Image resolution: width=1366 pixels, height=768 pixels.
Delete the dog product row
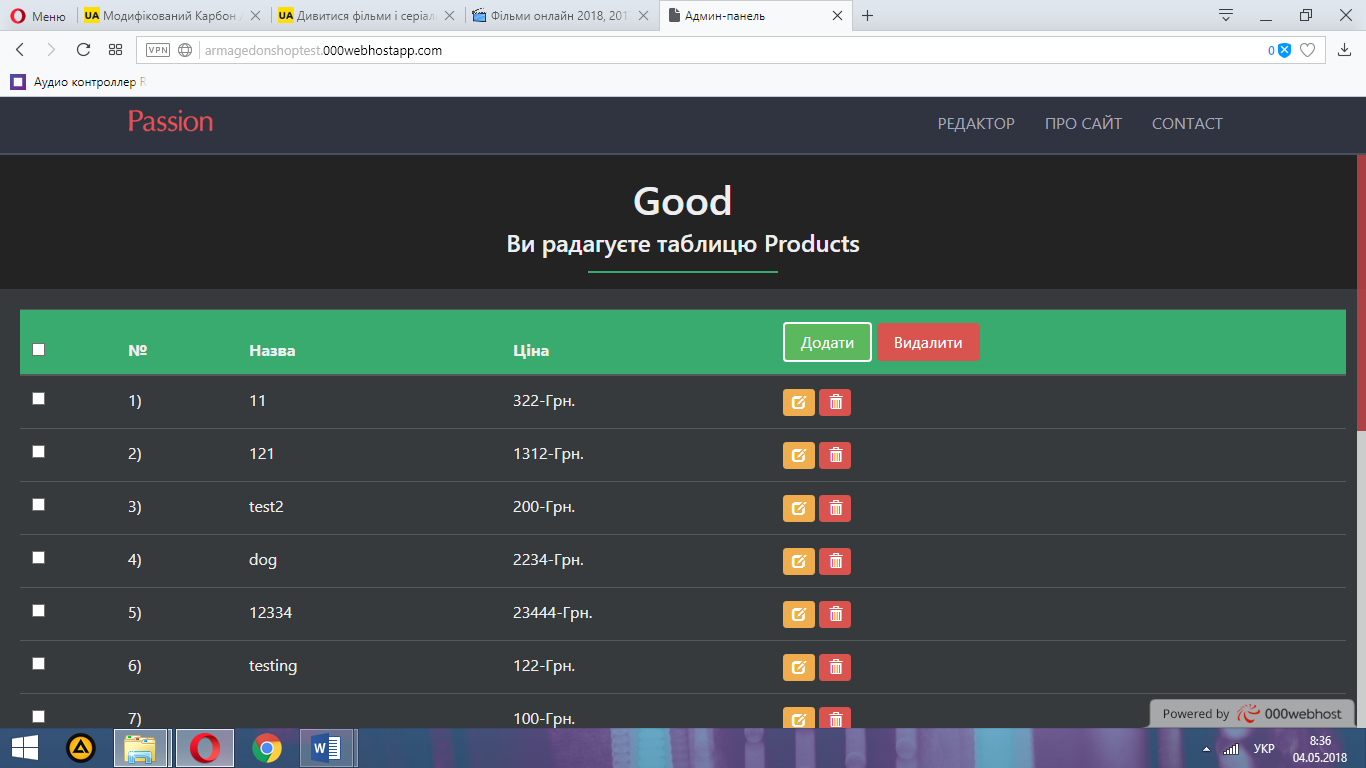pos(835,561)
